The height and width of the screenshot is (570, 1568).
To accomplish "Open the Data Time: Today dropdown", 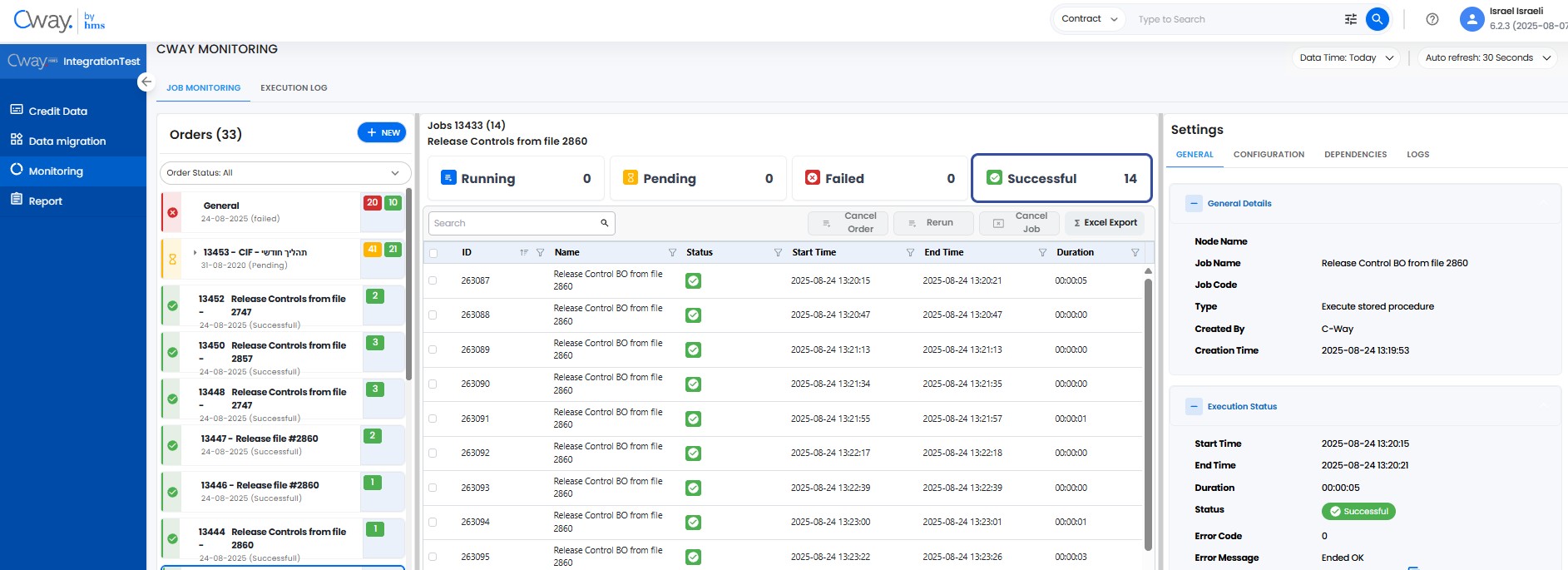I will 1346,58.
